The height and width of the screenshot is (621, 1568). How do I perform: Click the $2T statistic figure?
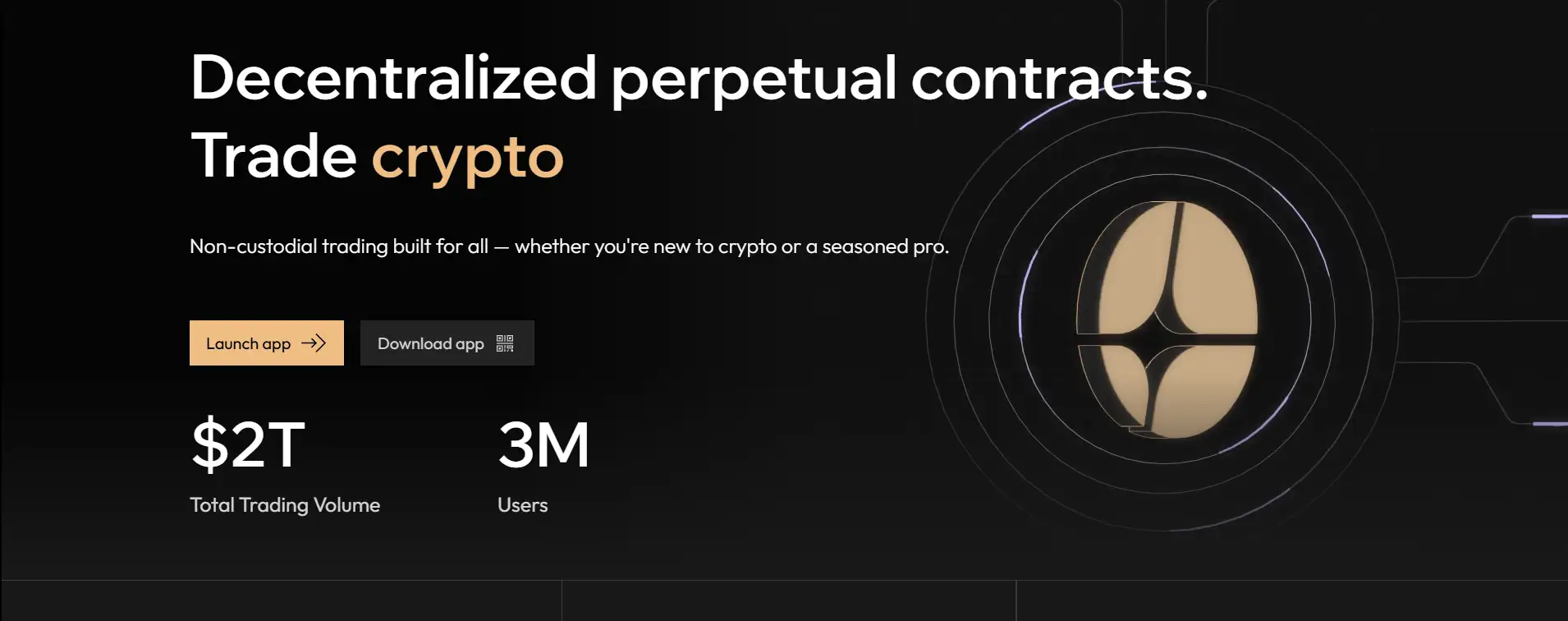pos(248,444)
